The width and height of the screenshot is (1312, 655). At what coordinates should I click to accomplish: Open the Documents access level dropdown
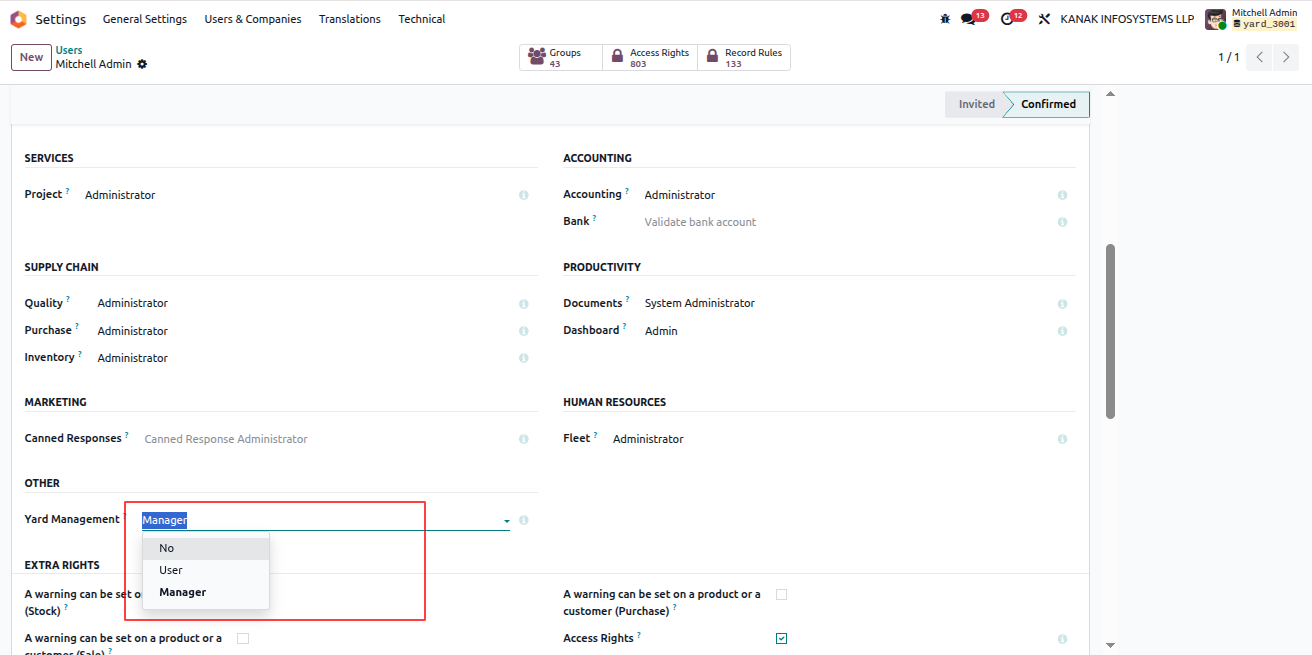pos(846,303)
